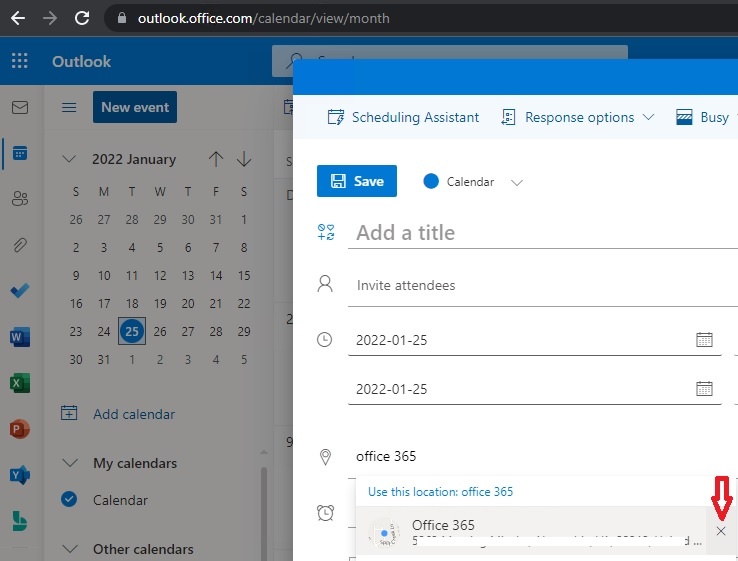
Task: Select January 25 in the mini calendar
Action: (132, 331)
